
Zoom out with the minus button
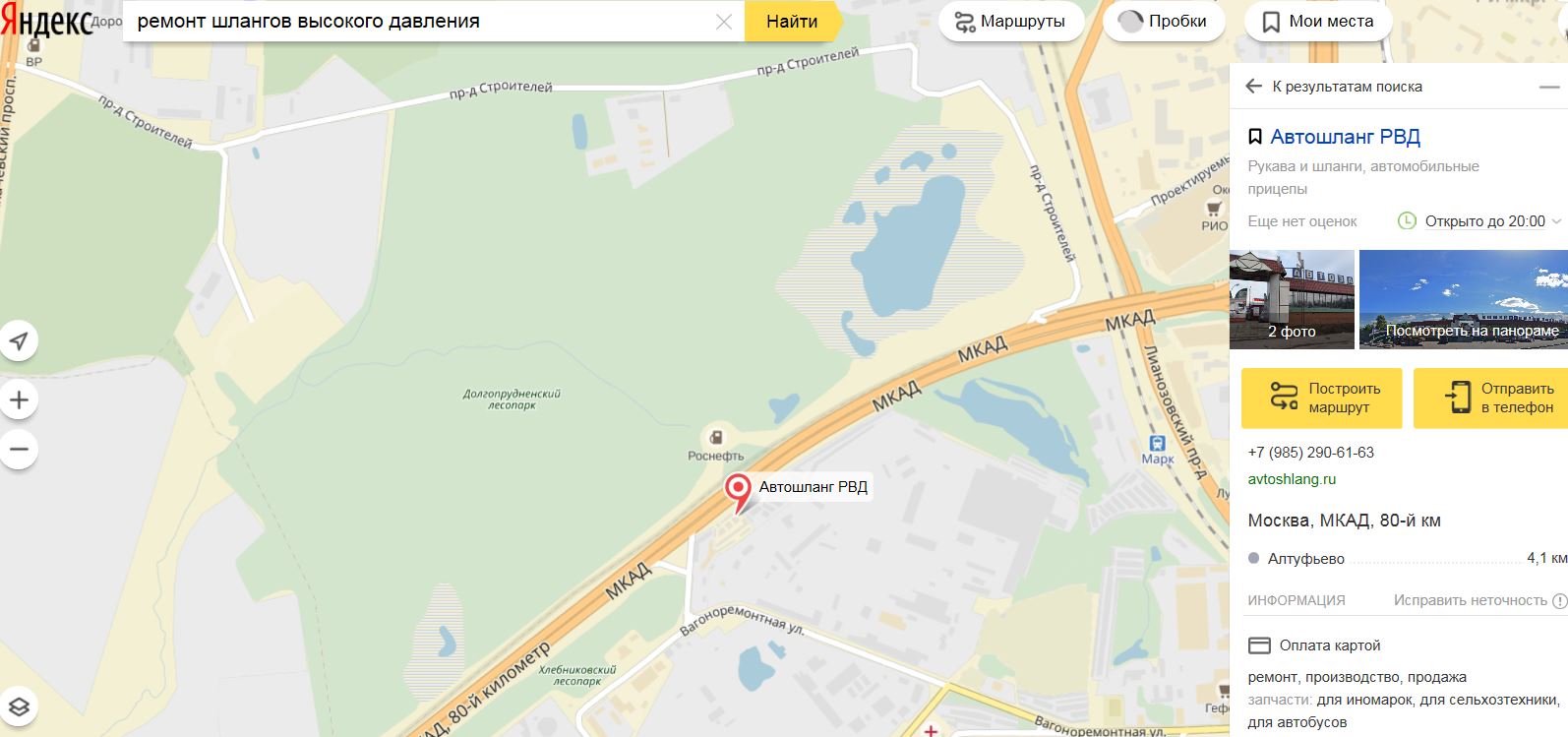coord(19,450)
